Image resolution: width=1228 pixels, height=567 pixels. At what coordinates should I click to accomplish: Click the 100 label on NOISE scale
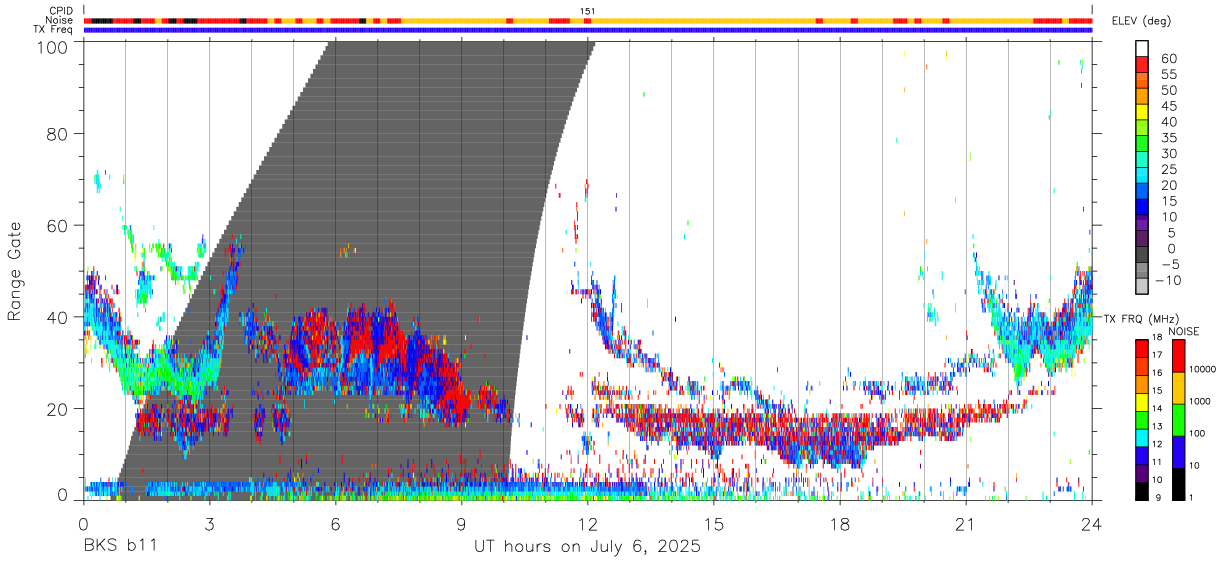tap(1195, 433)
